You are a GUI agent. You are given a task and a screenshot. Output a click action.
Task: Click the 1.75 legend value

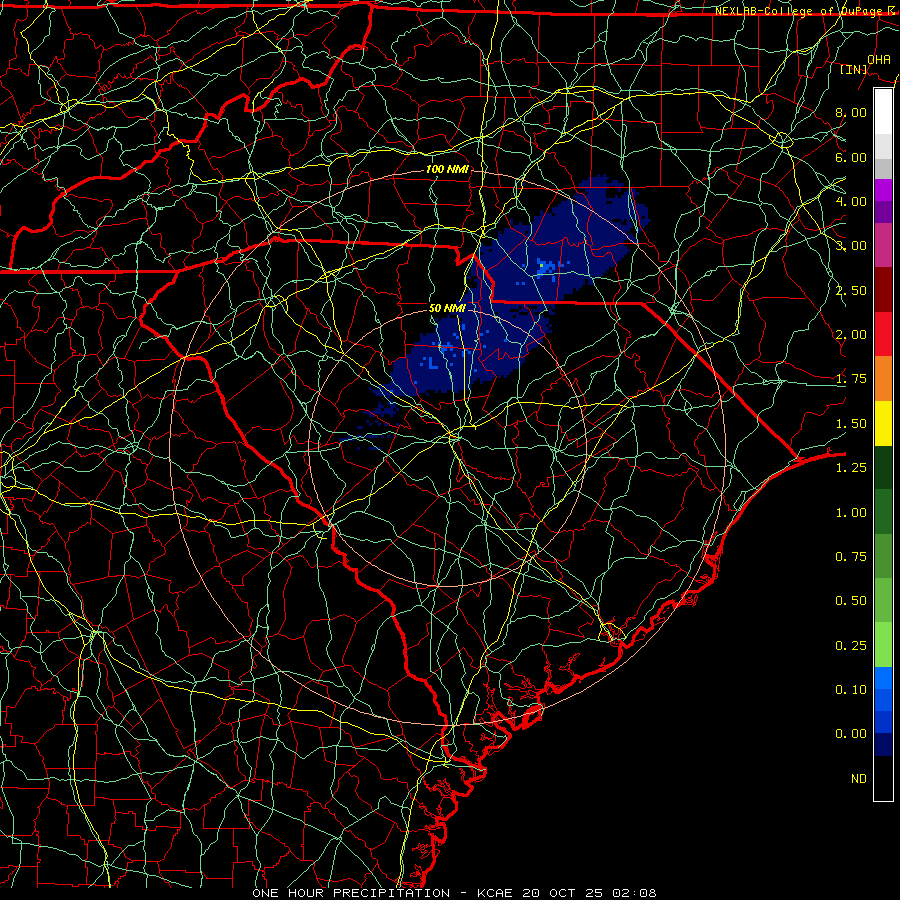point(851,379)
